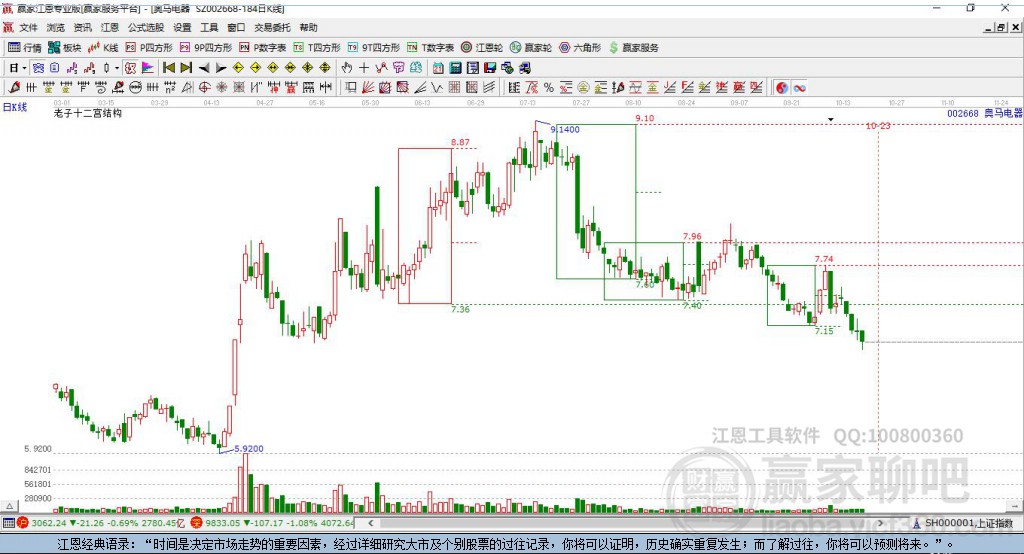Expand the candlestick style dropdown arrow
1024x554 pixels.
pyautogui.click(x=116, y=68)
